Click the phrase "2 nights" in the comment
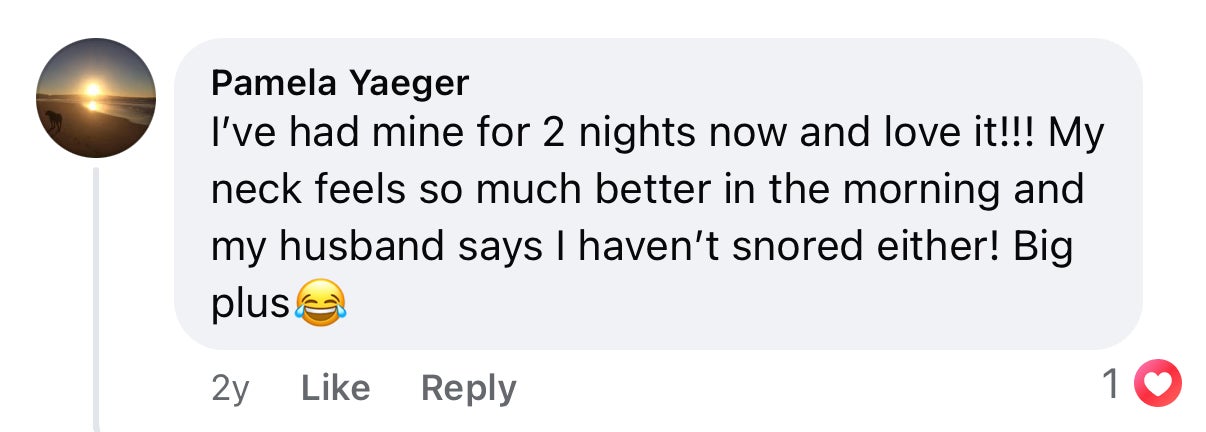 pos(634,134)
